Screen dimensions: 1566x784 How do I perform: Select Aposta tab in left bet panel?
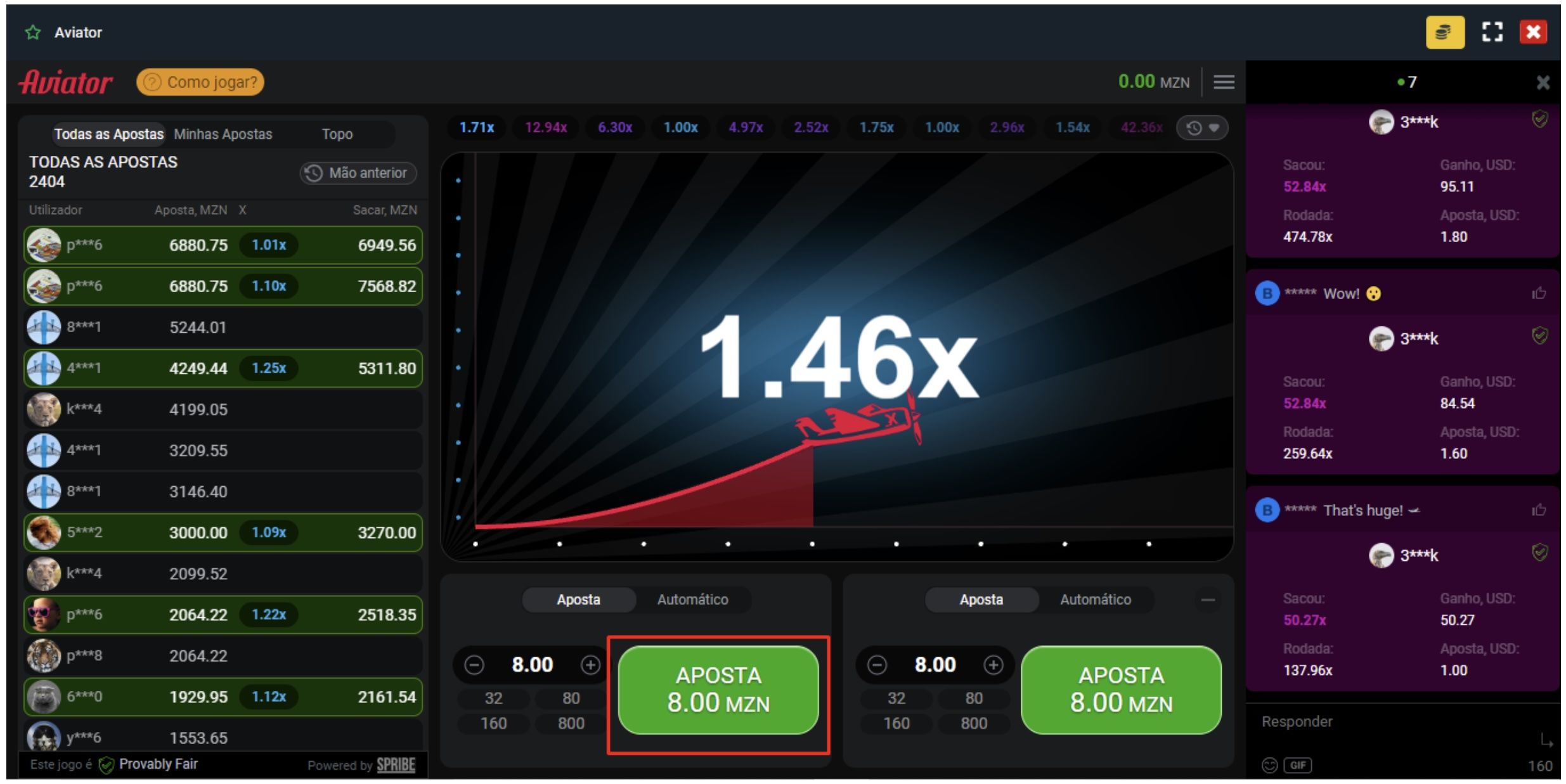click(x=578, y=600)
